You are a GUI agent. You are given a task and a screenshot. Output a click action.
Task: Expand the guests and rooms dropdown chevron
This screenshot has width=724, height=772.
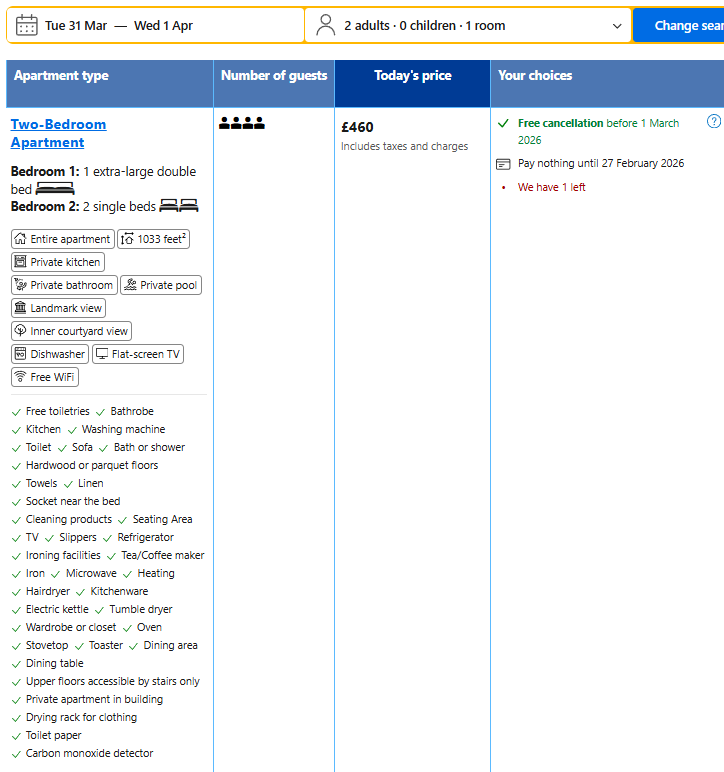click(617, 26)
